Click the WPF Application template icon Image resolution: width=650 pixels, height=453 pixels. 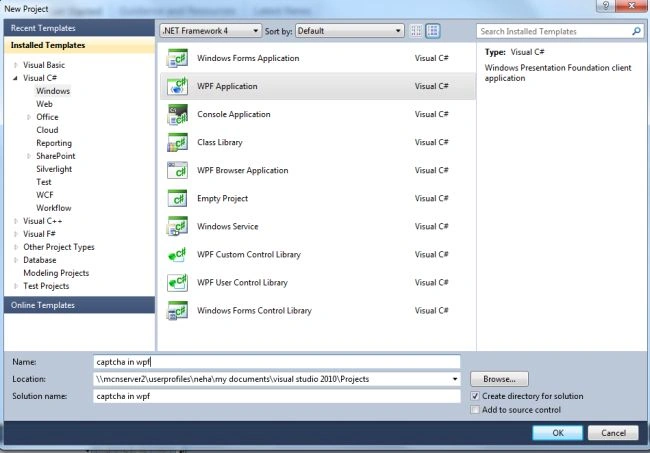pyautogui.click(x=177, y=86)
